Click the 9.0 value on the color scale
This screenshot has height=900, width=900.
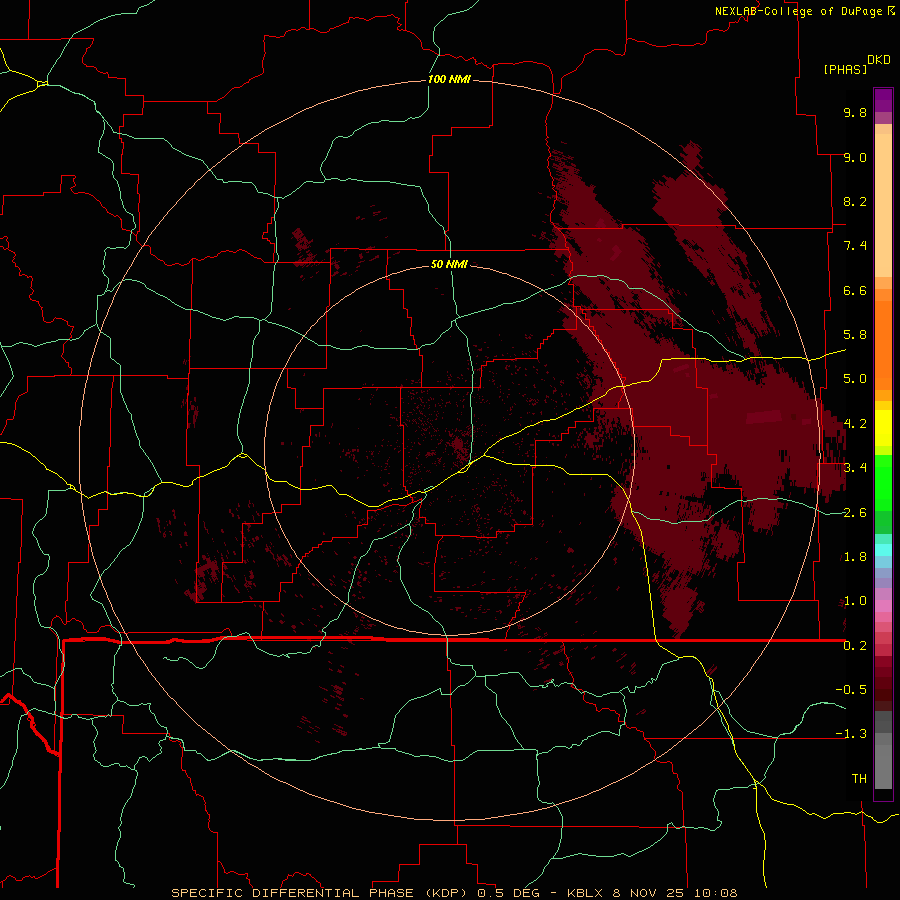pyautogui.click(x=855, y=157)
